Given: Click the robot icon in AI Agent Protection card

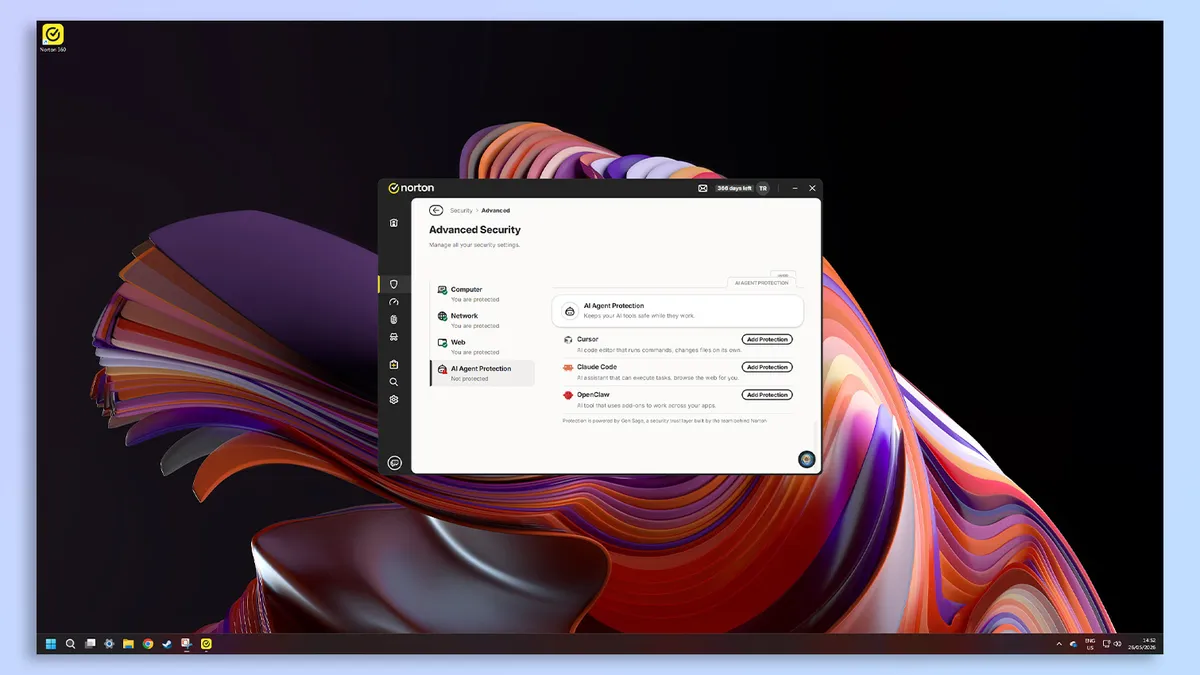Looking at the screenshot, I should 570,311.
